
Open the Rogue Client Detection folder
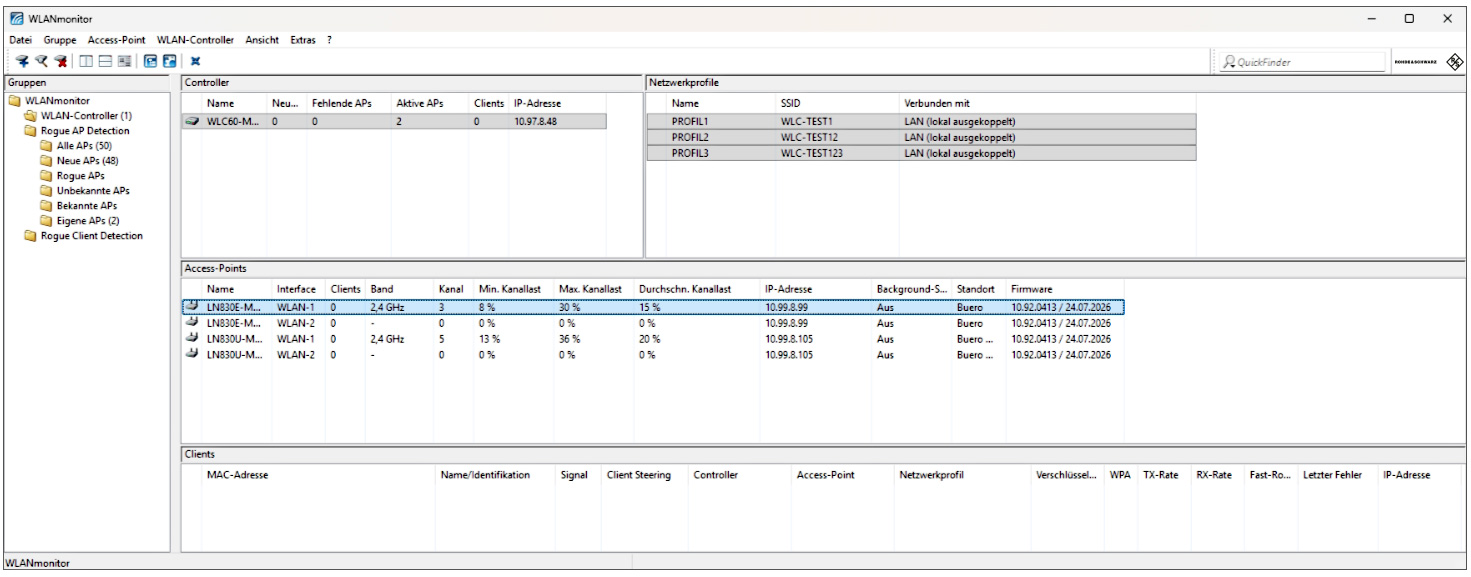91,236
